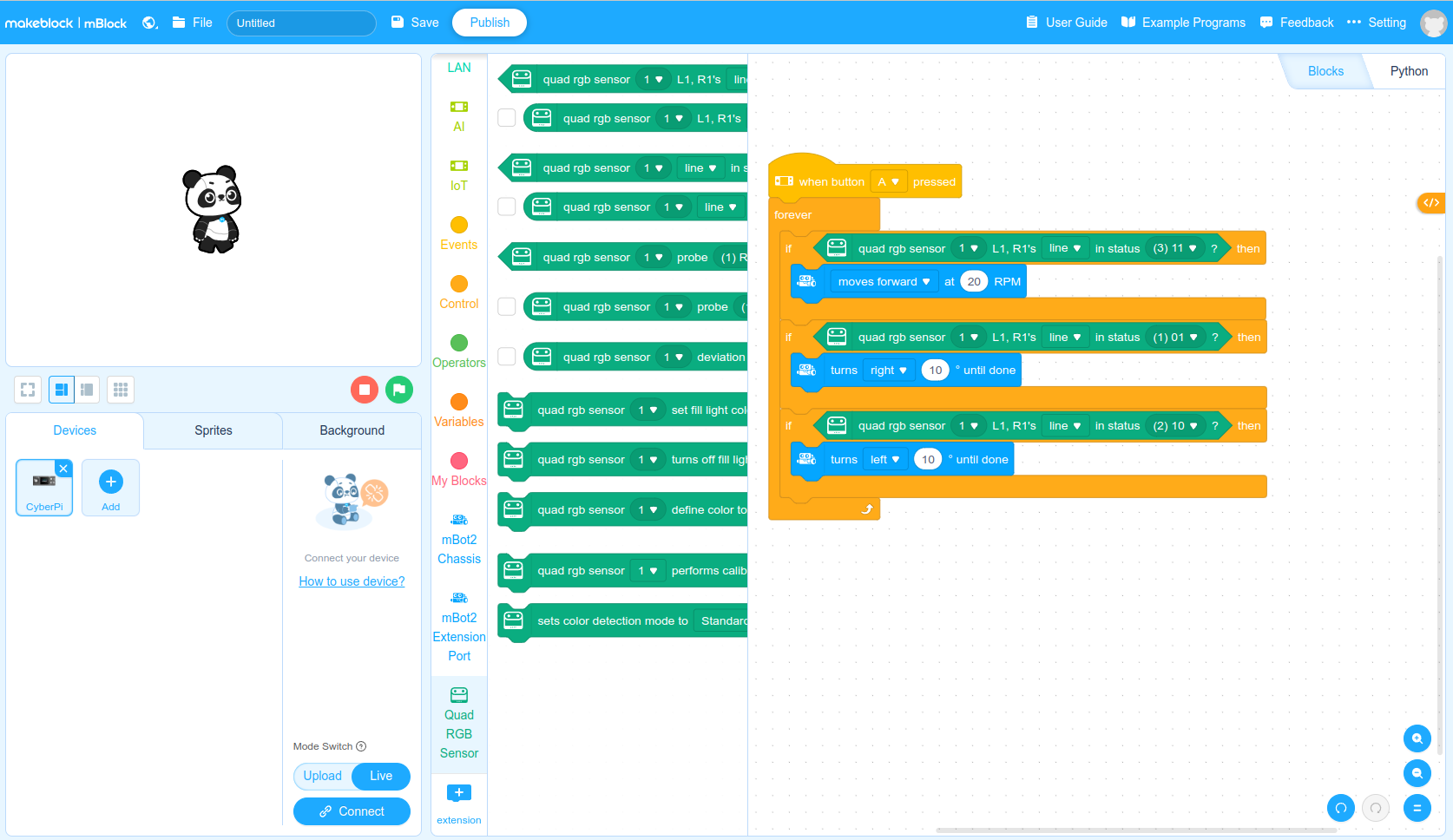Open the Operators block category
1453x840 pixels.
click(459, 351)
